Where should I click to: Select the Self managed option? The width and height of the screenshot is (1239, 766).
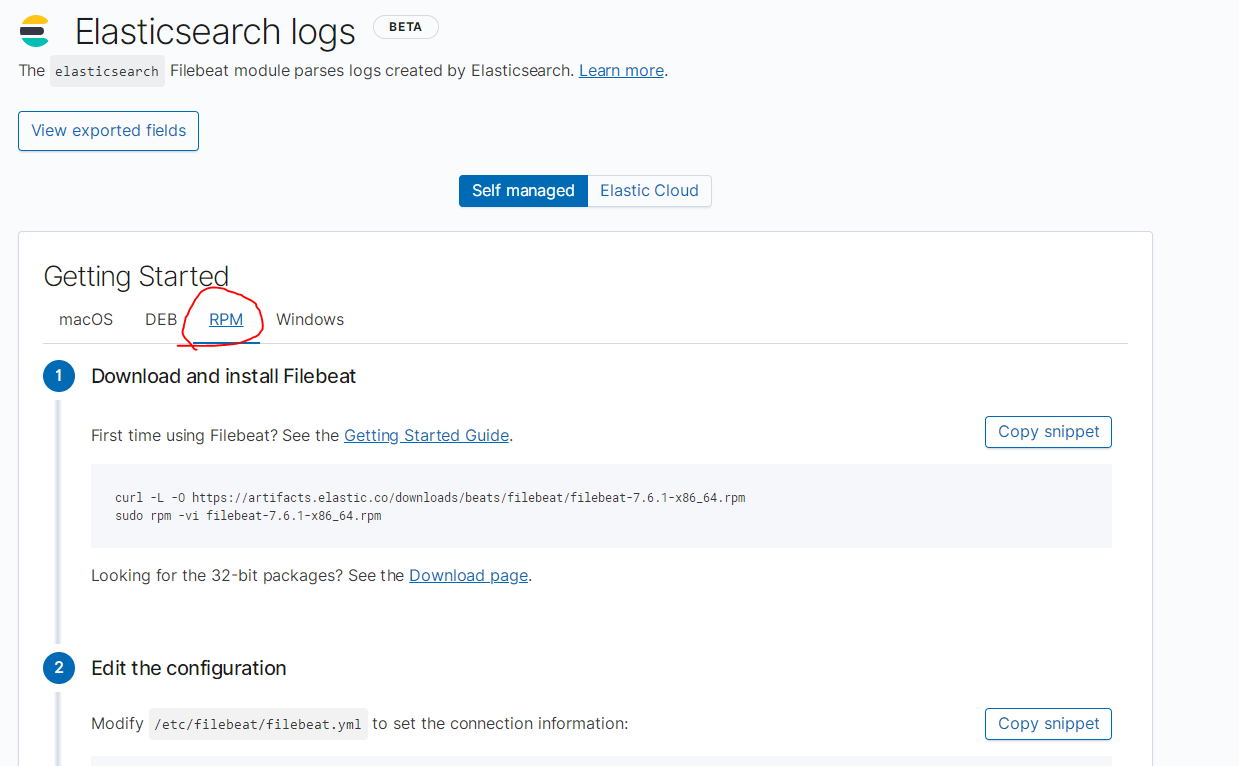pos(523,190)
